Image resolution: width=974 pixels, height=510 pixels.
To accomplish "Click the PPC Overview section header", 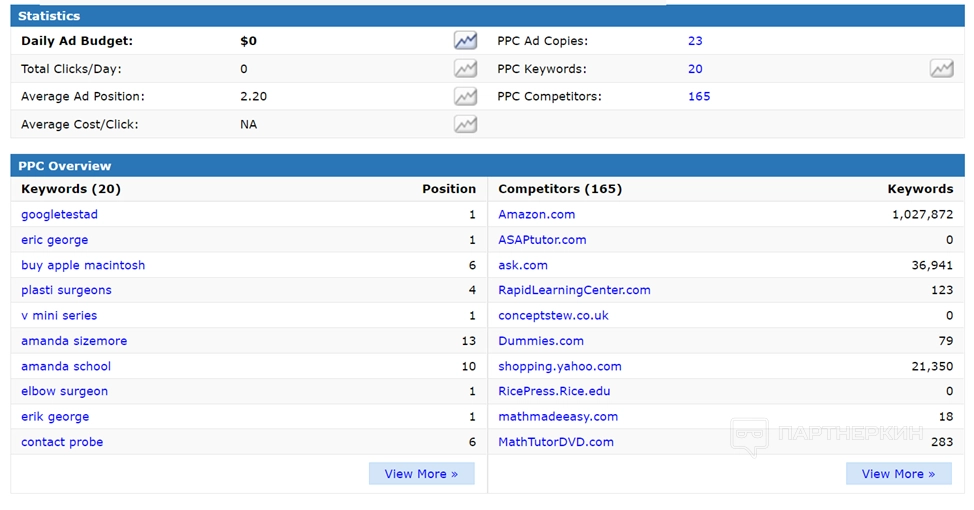I will pyautogui.click(x=487, y=166).
